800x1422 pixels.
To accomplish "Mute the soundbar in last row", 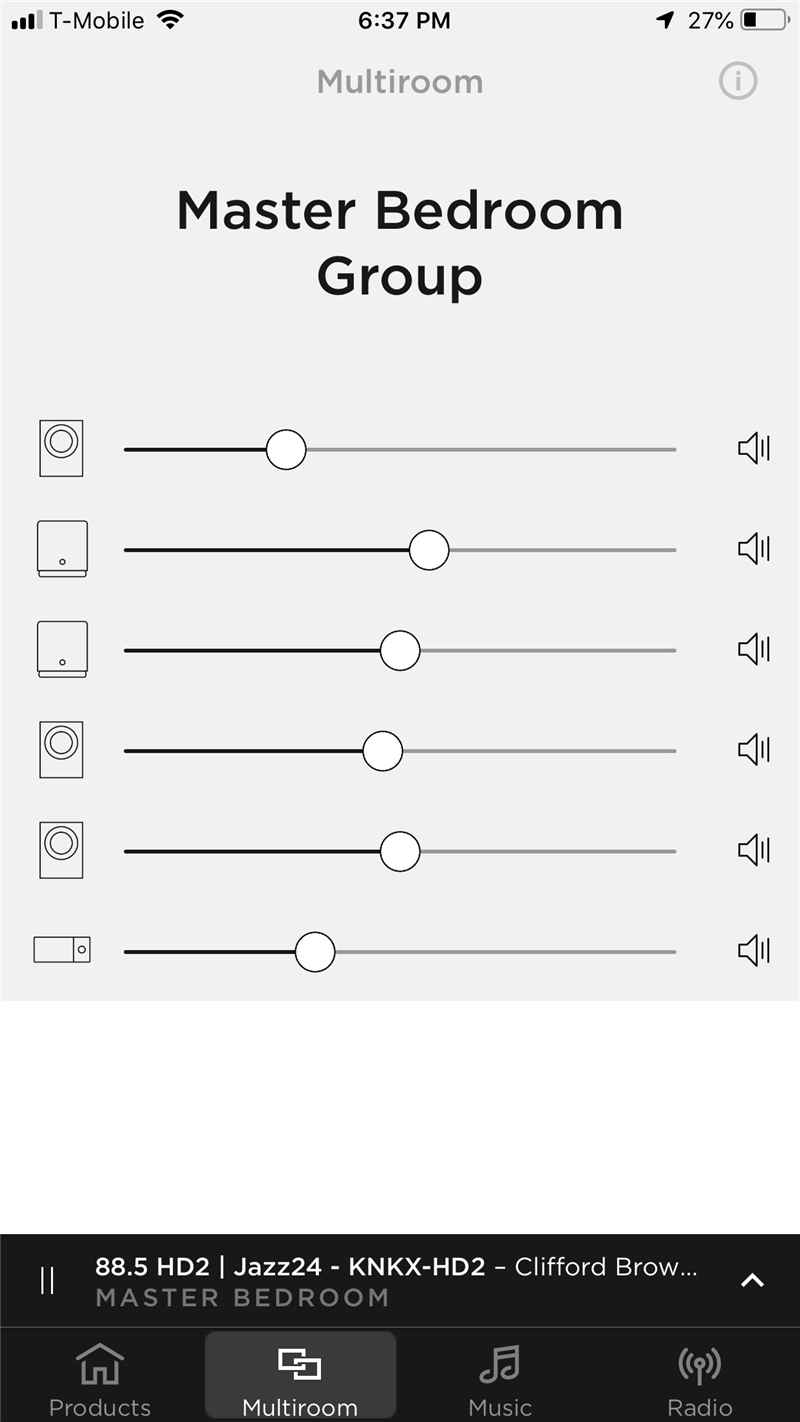I will point(753,950).
